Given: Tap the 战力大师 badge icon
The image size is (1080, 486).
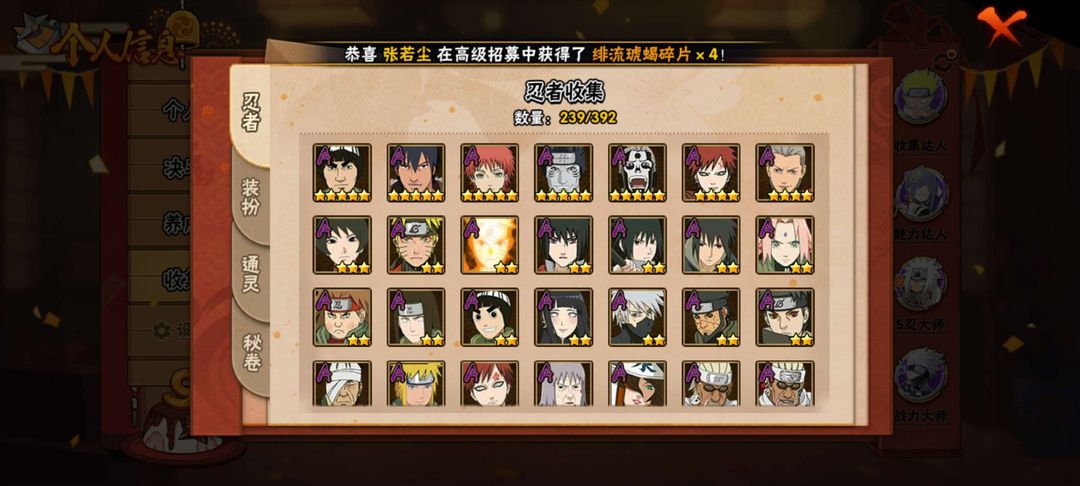Looking at the screenshot, I should point(920,375).
